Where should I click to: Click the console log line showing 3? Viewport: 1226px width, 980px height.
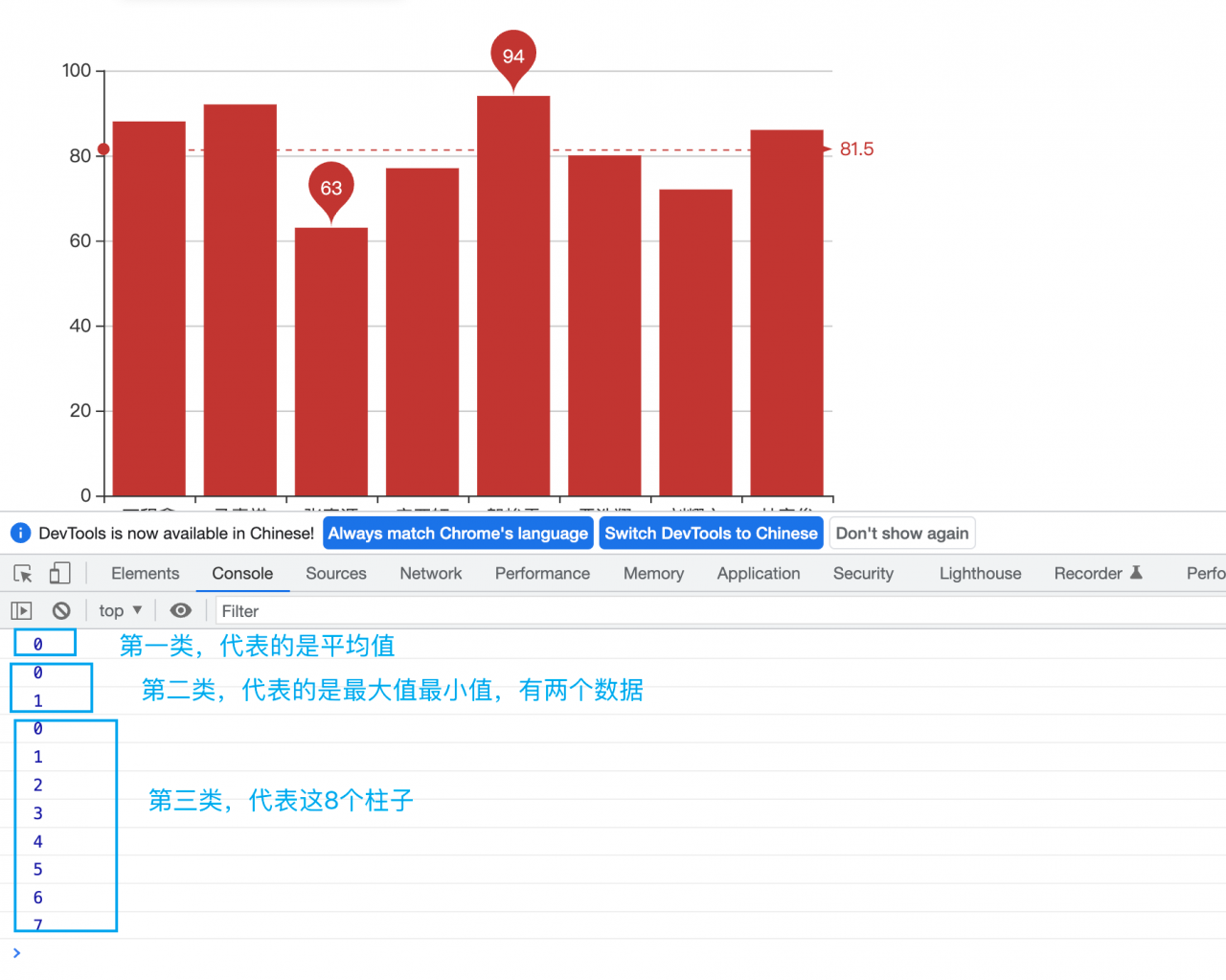pos(613,813)
